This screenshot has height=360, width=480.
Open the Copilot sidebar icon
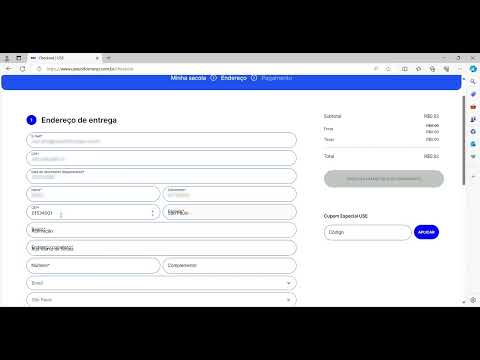(473, 69)
